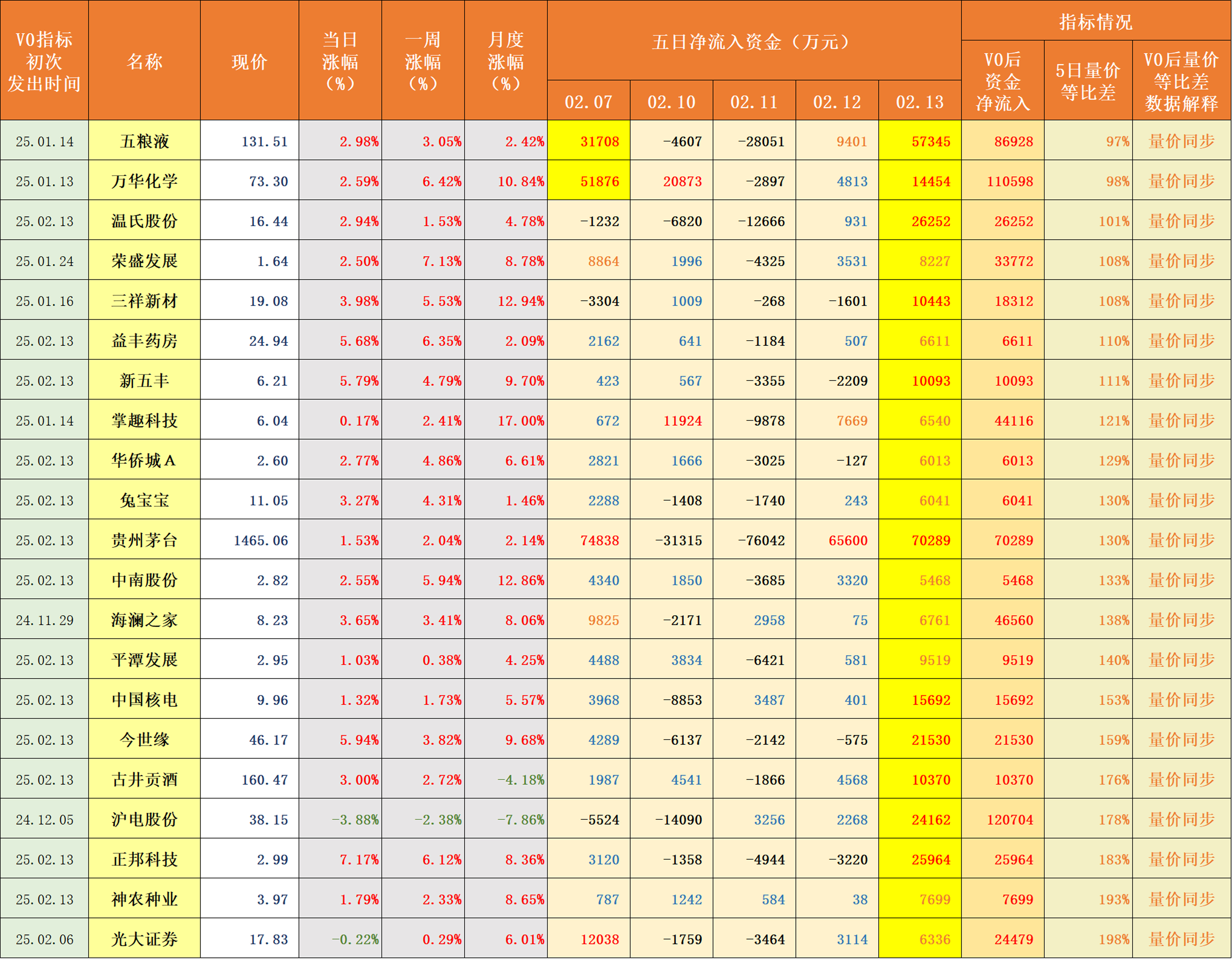Viewport: 1232px width, 959px height.
Task: Click the 万华化学 stock name
Action: (144, 181)
